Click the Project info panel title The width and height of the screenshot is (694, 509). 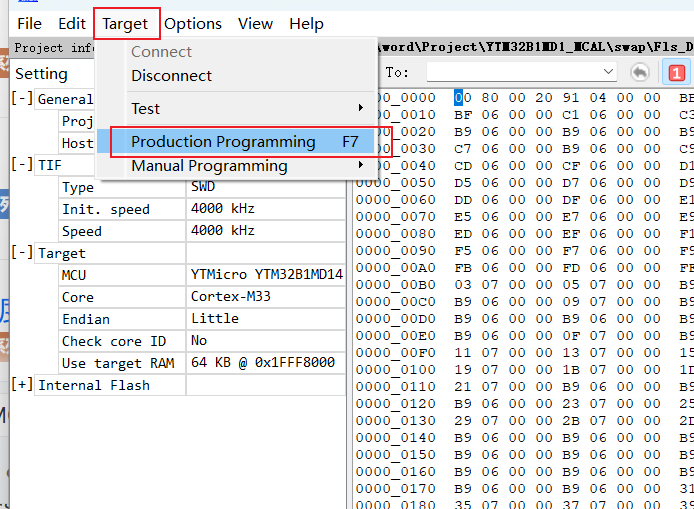[54, 47]
